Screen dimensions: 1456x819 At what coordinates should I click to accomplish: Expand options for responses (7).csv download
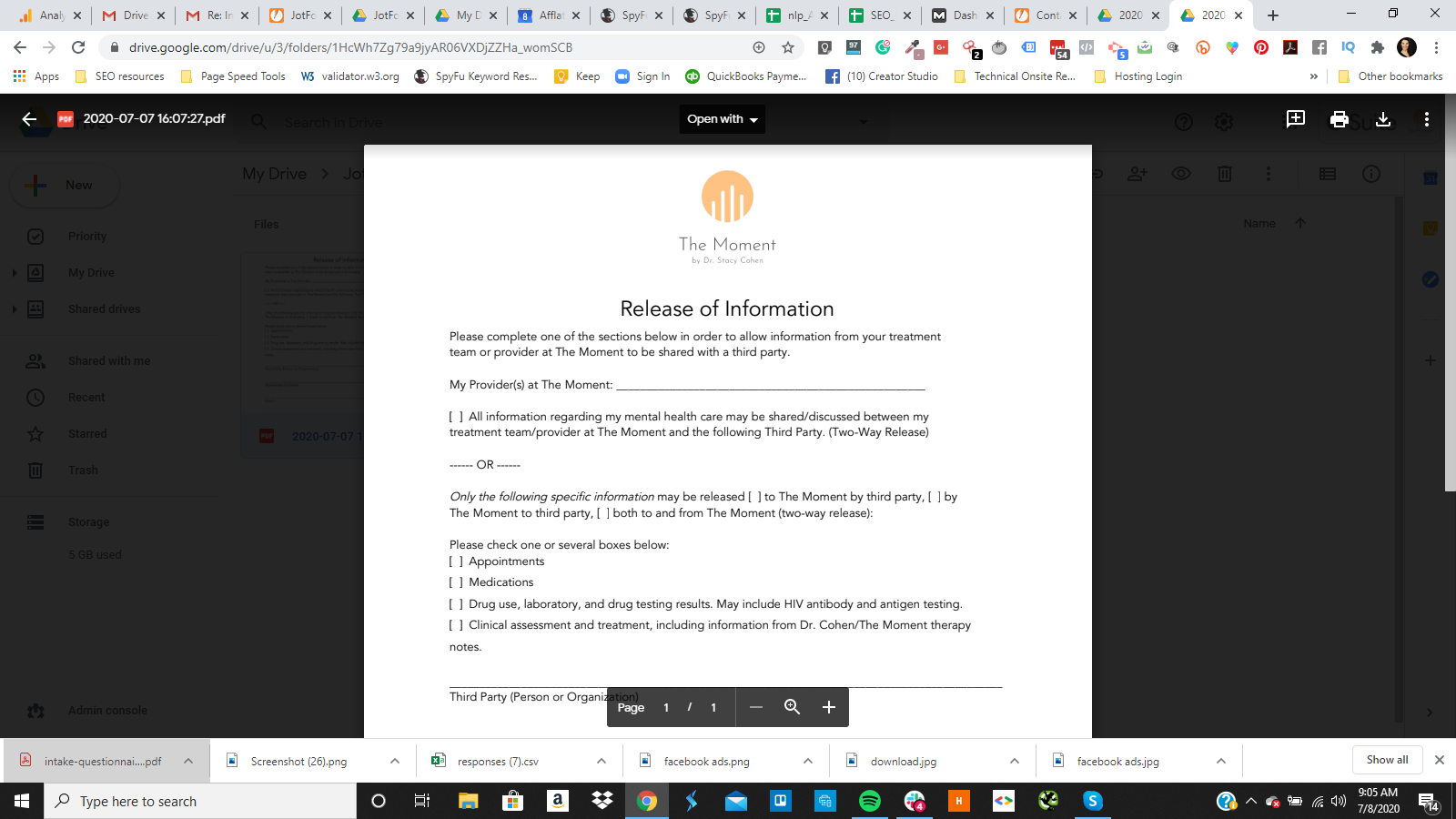(x=602, y=761)
